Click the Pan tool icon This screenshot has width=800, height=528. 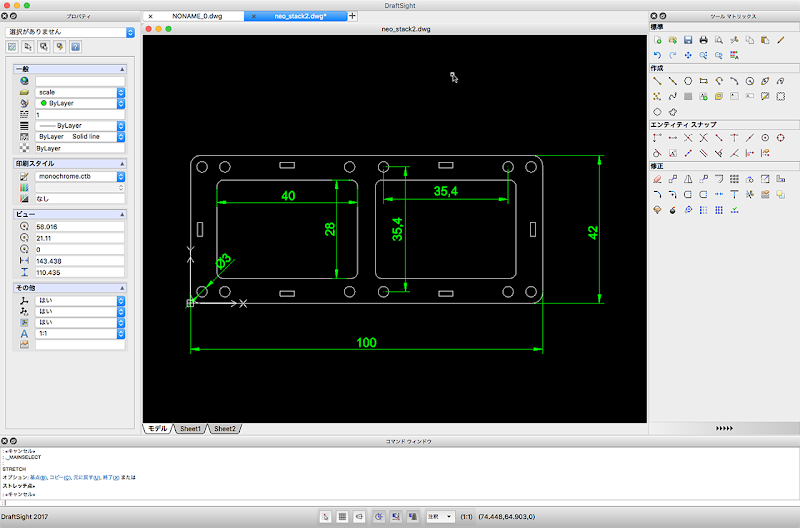688,55
